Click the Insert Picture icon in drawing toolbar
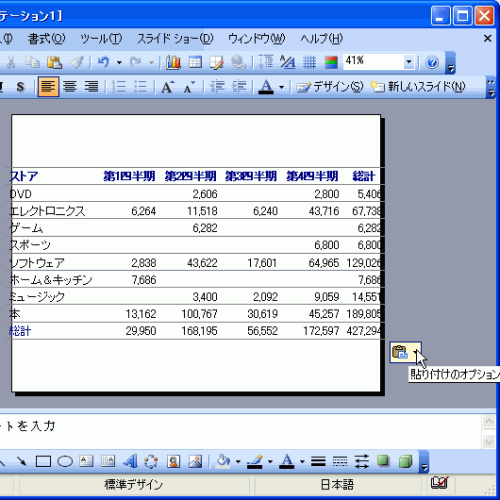The height and width of the screenshot is (500, 500). point(195,462)
